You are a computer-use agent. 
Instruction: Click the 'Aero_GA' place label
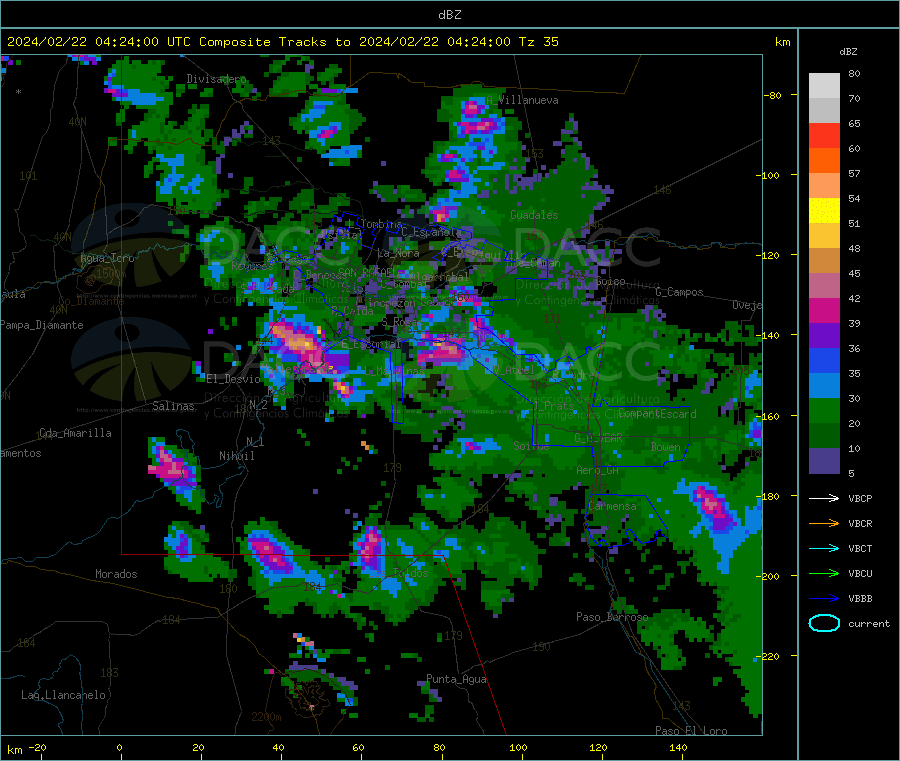coord(597,470)
